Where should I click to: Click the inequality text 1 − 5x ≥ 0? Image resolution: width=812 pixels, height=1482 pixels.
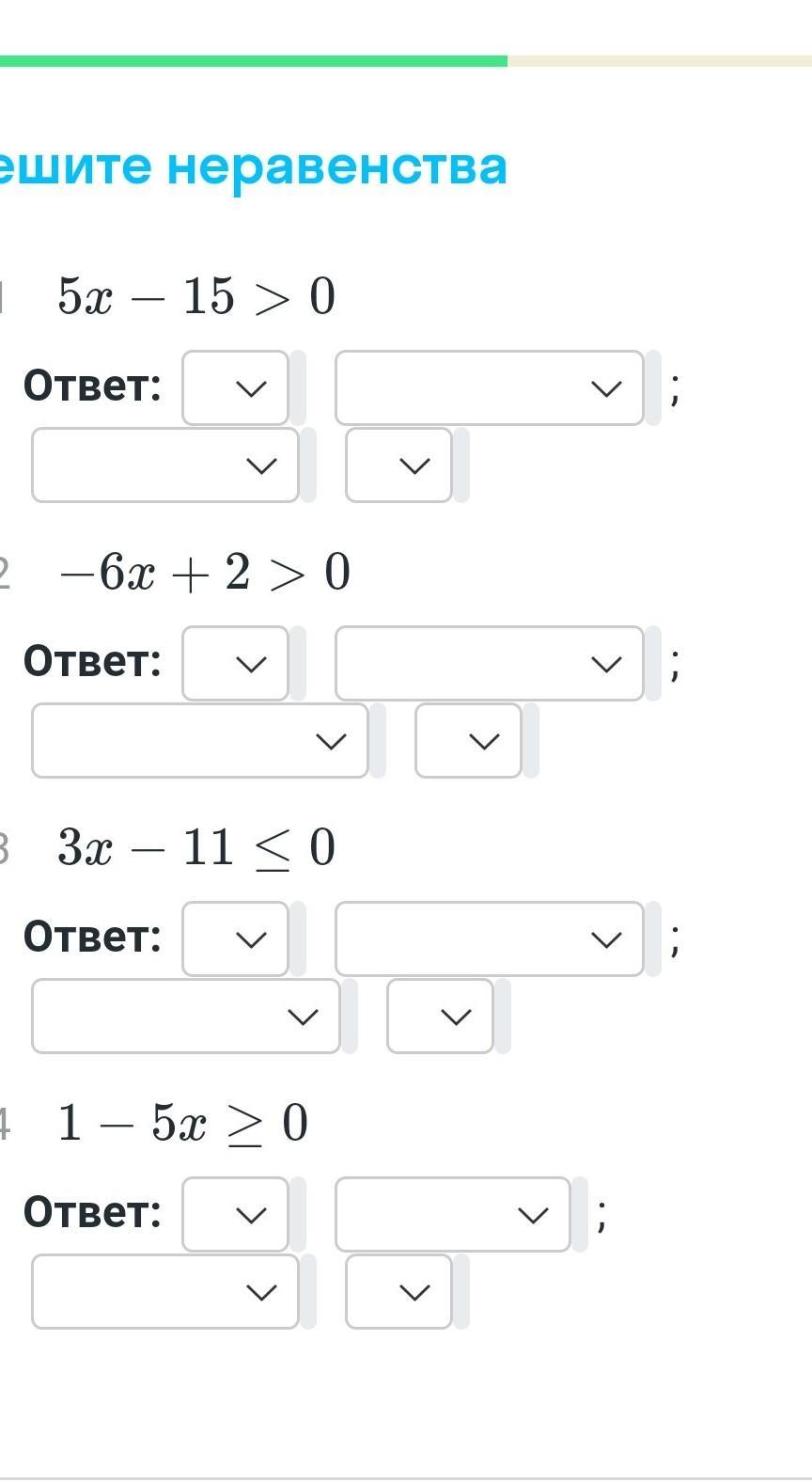[x=183, y=1123]
